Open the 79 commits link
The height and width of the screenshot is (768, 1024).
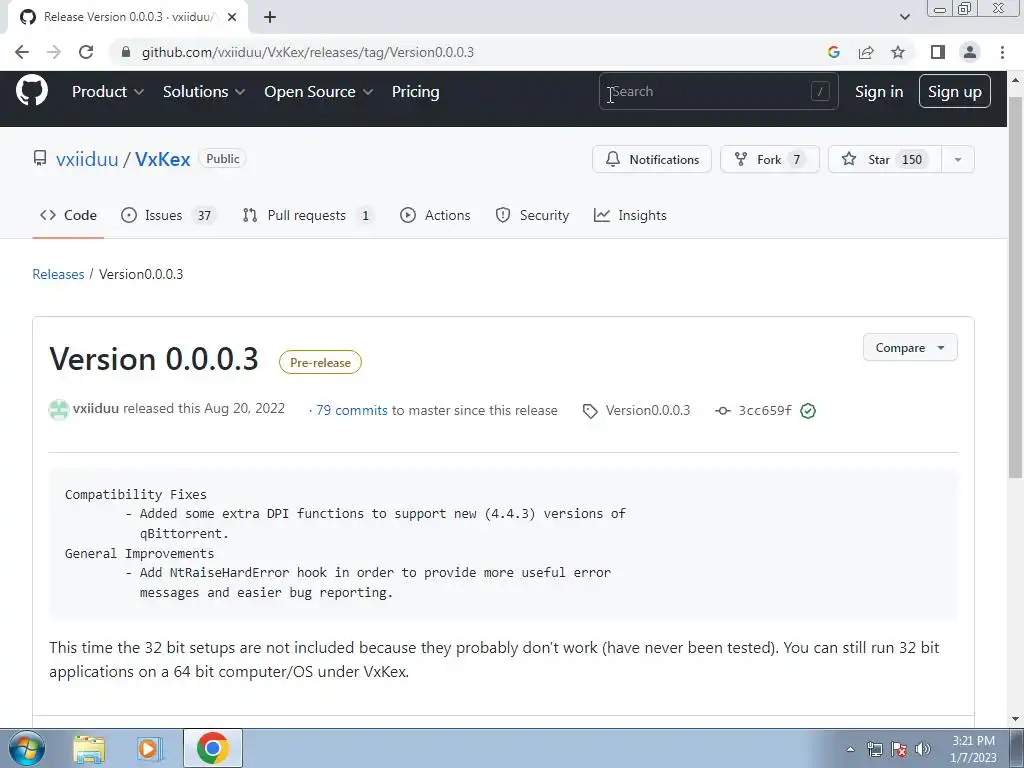(351, 410)
